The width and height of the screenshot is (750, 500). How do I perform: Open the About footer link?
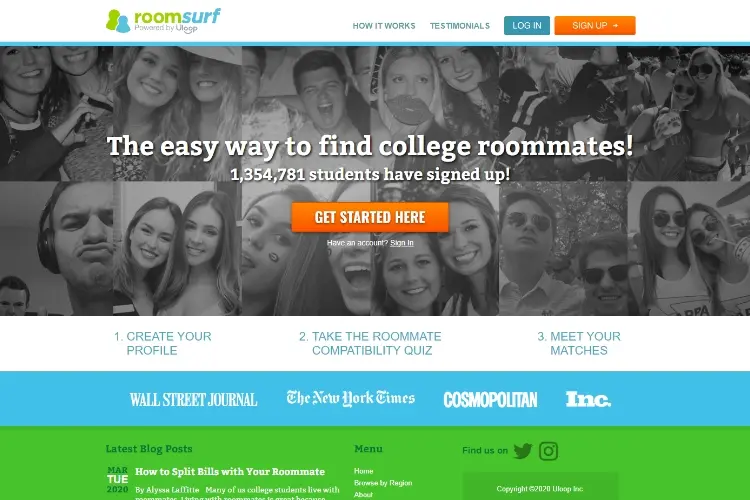point(363,495)
